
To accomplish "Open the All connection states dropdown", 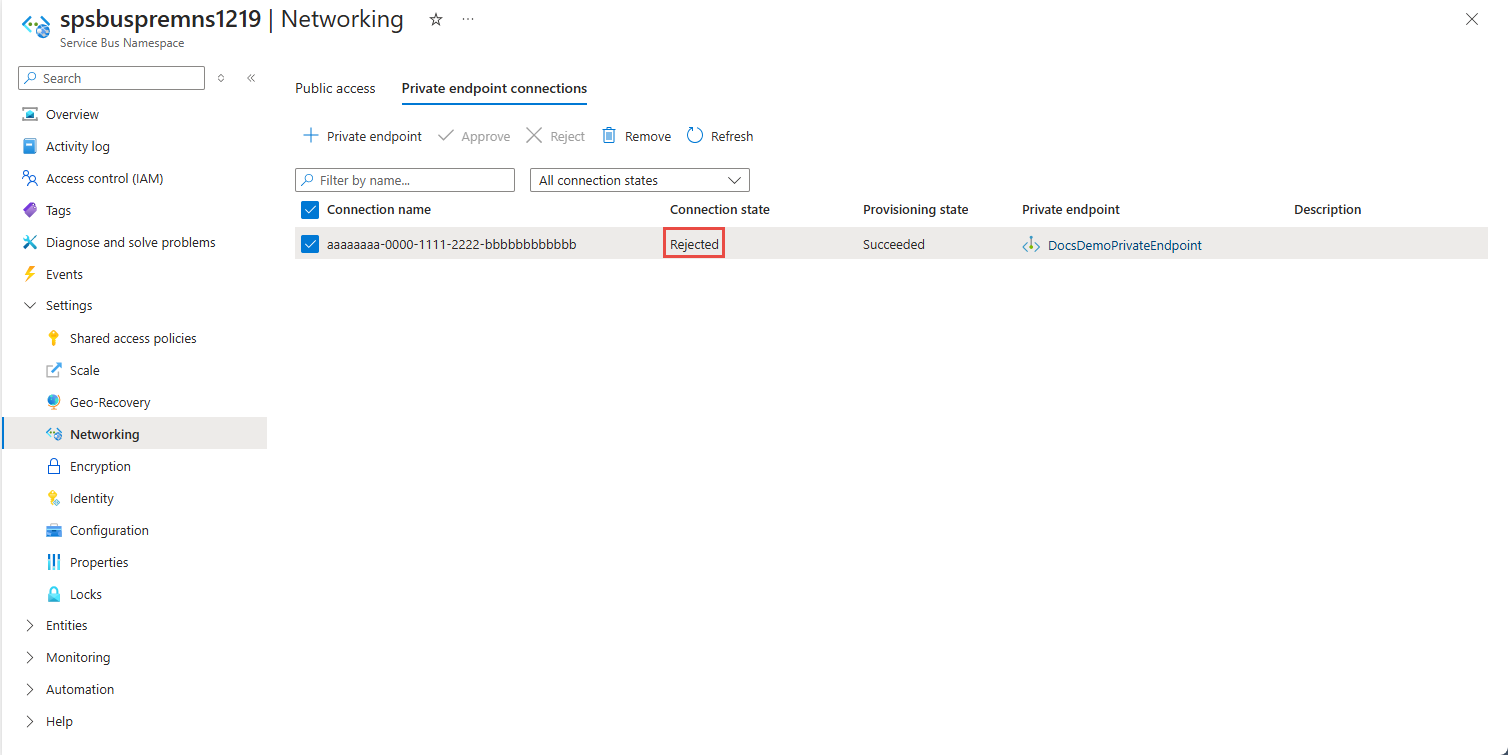I will coord(640,180).
